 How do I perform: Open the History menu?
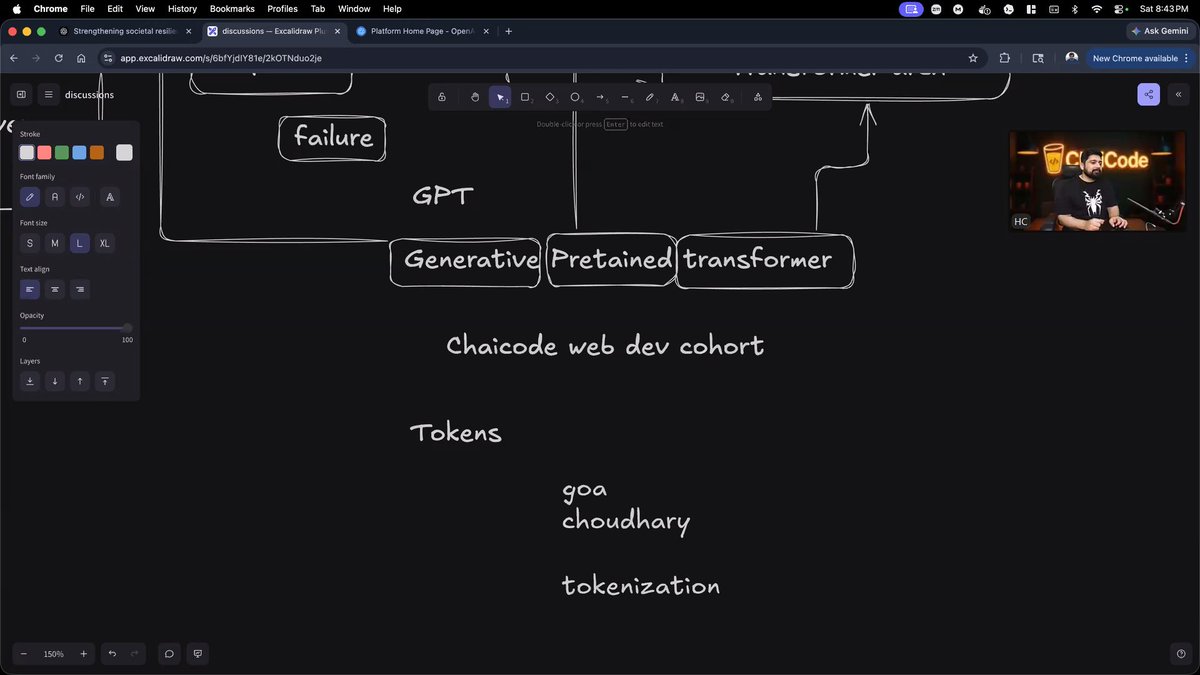[182, 8]
